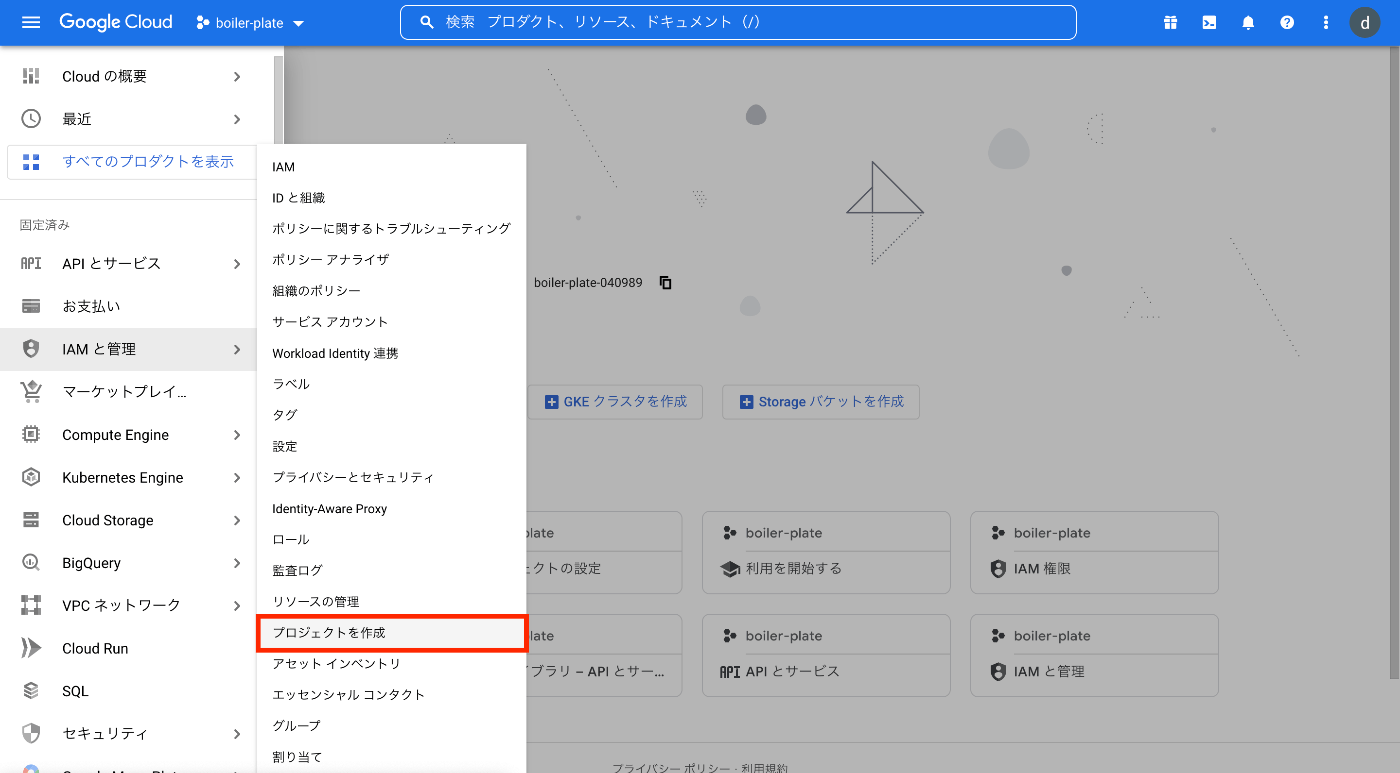Focus the product and resource search box
The height and width of the screenshot is (773, 1400).
coord(738,22)
